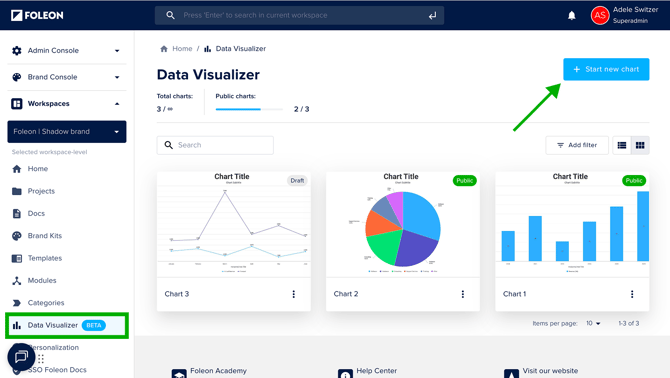Screen dimensions: 670x378
Task: Open the Chart 3 line chart thumbnail
Action: point(234,225)
